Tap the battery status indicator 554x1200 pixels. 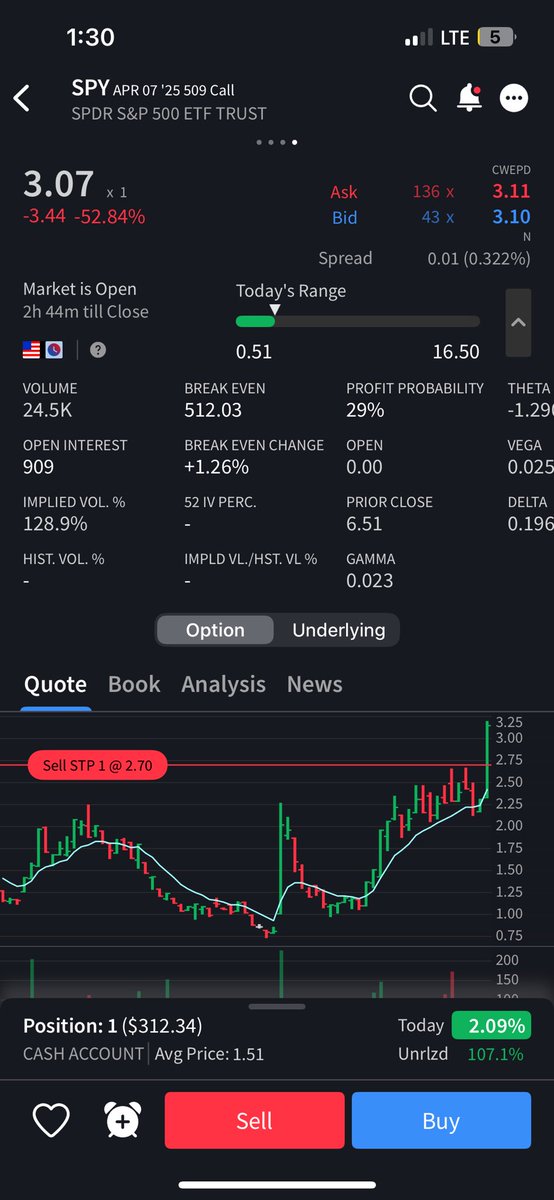pyautogui.click(x=496, y=37)
